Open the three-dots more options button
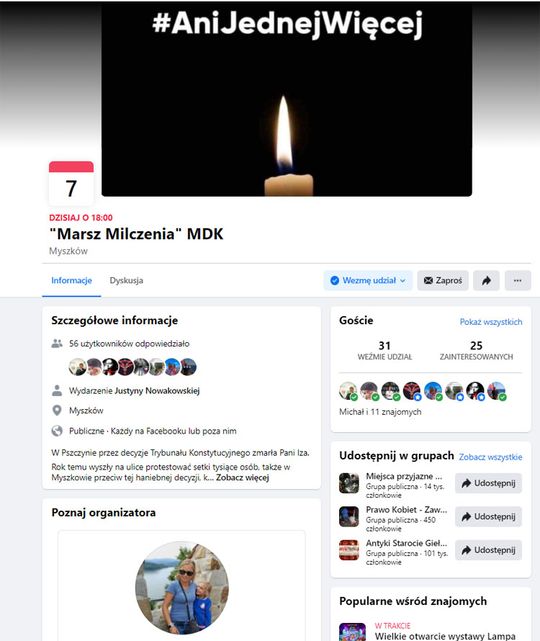Viewport: 540px width, 641px height. click(x=518, y=280)
